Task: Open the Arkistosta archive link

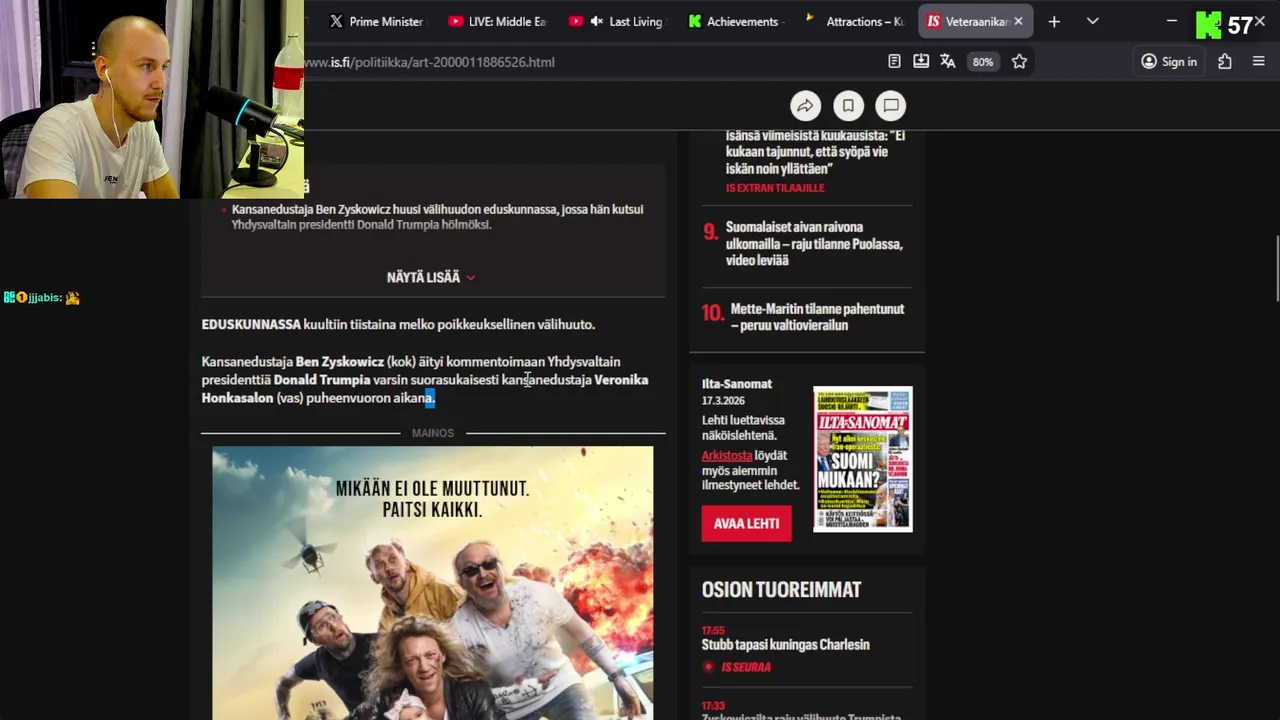Action: click(x=727, y=455)
